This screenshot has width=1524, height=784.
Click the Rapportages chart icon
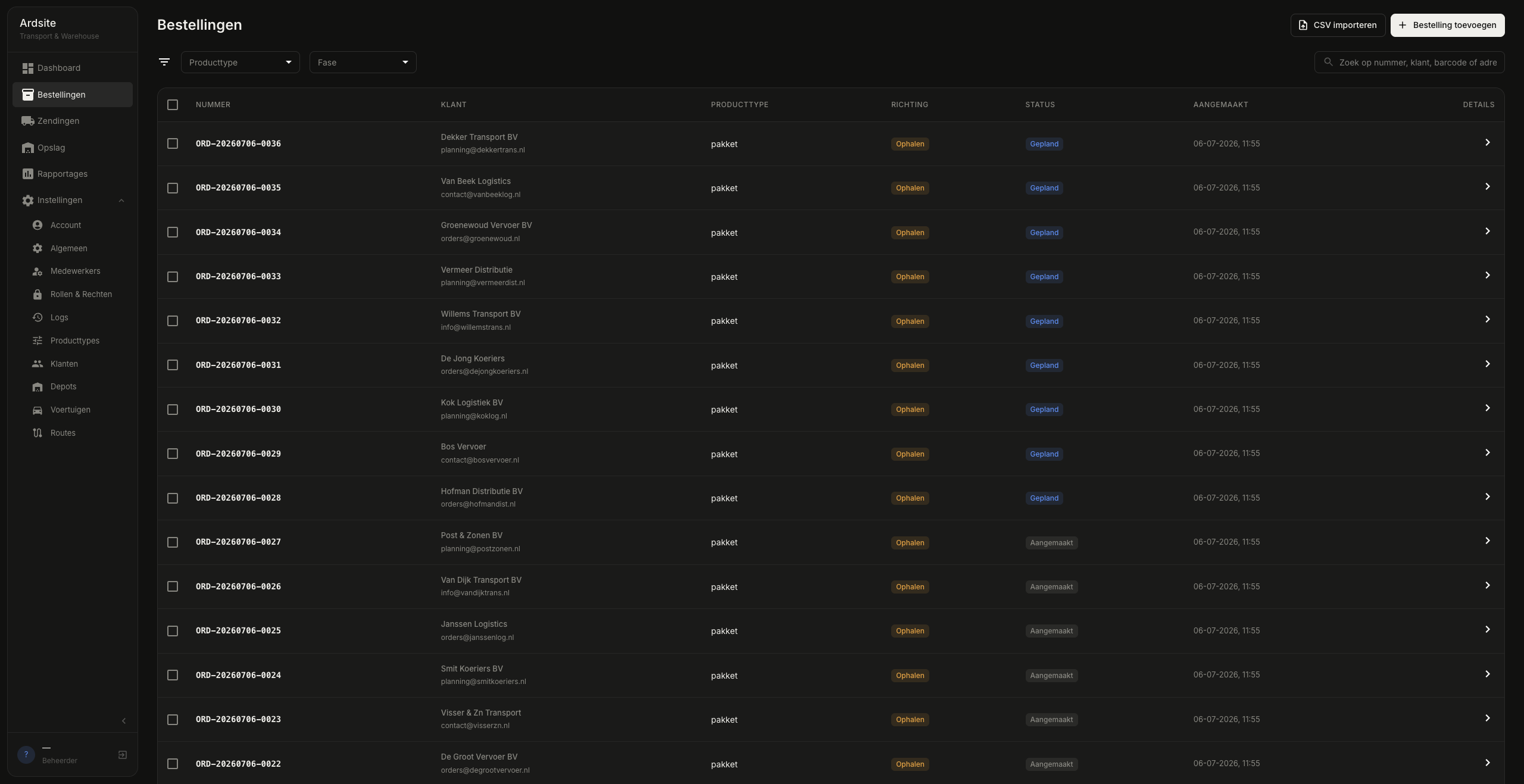click(27, 174)
